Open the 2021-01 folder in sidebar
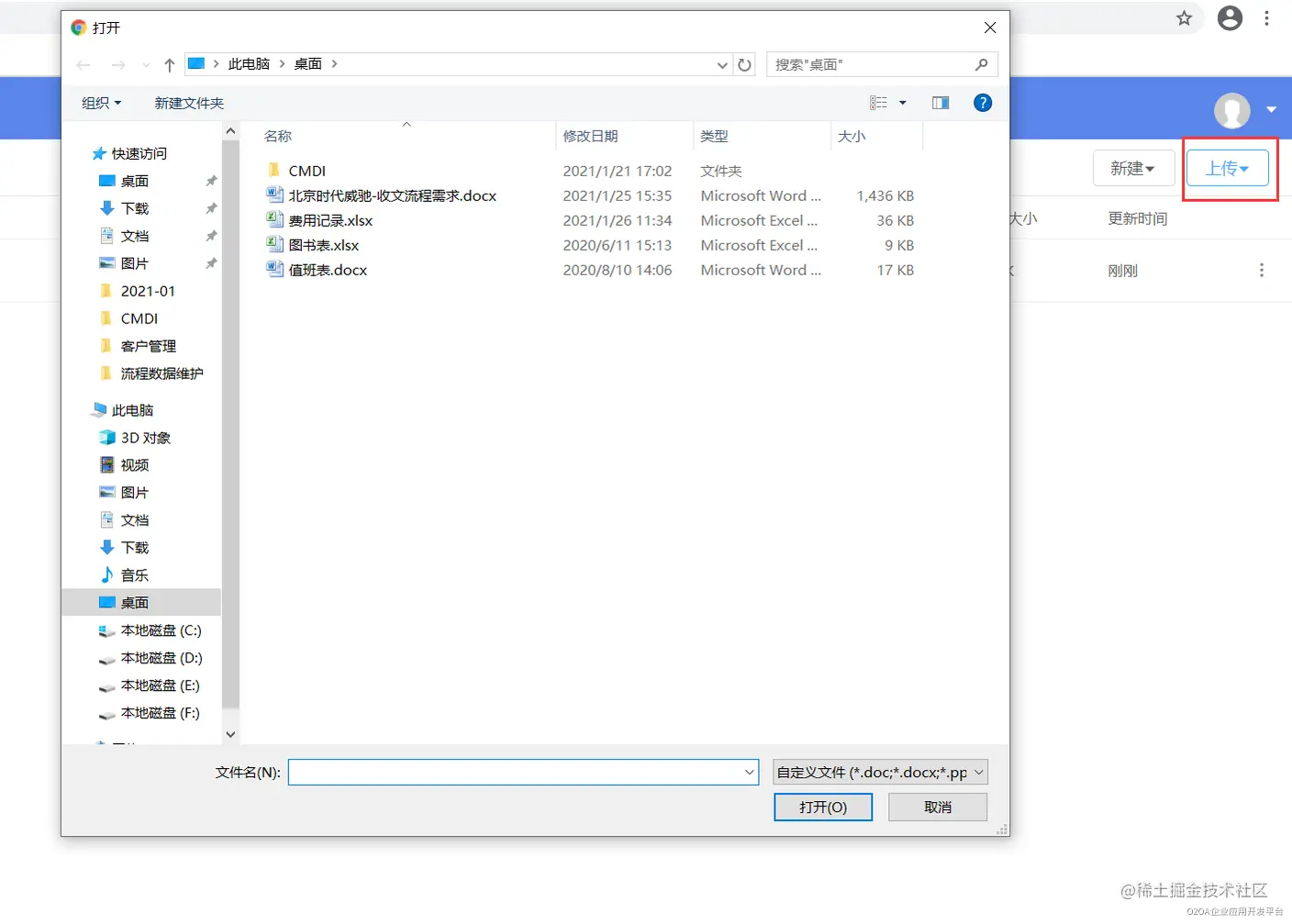 tap(148, 291)
